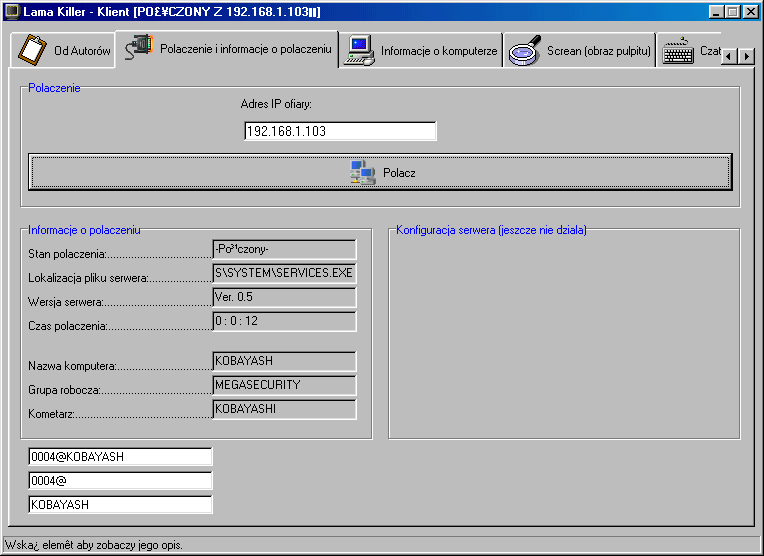Click the Kometarz field showing KOBAYASHI
Viewport: 764px width, 556px height.
pyautogui.click(x=284, y=409)
